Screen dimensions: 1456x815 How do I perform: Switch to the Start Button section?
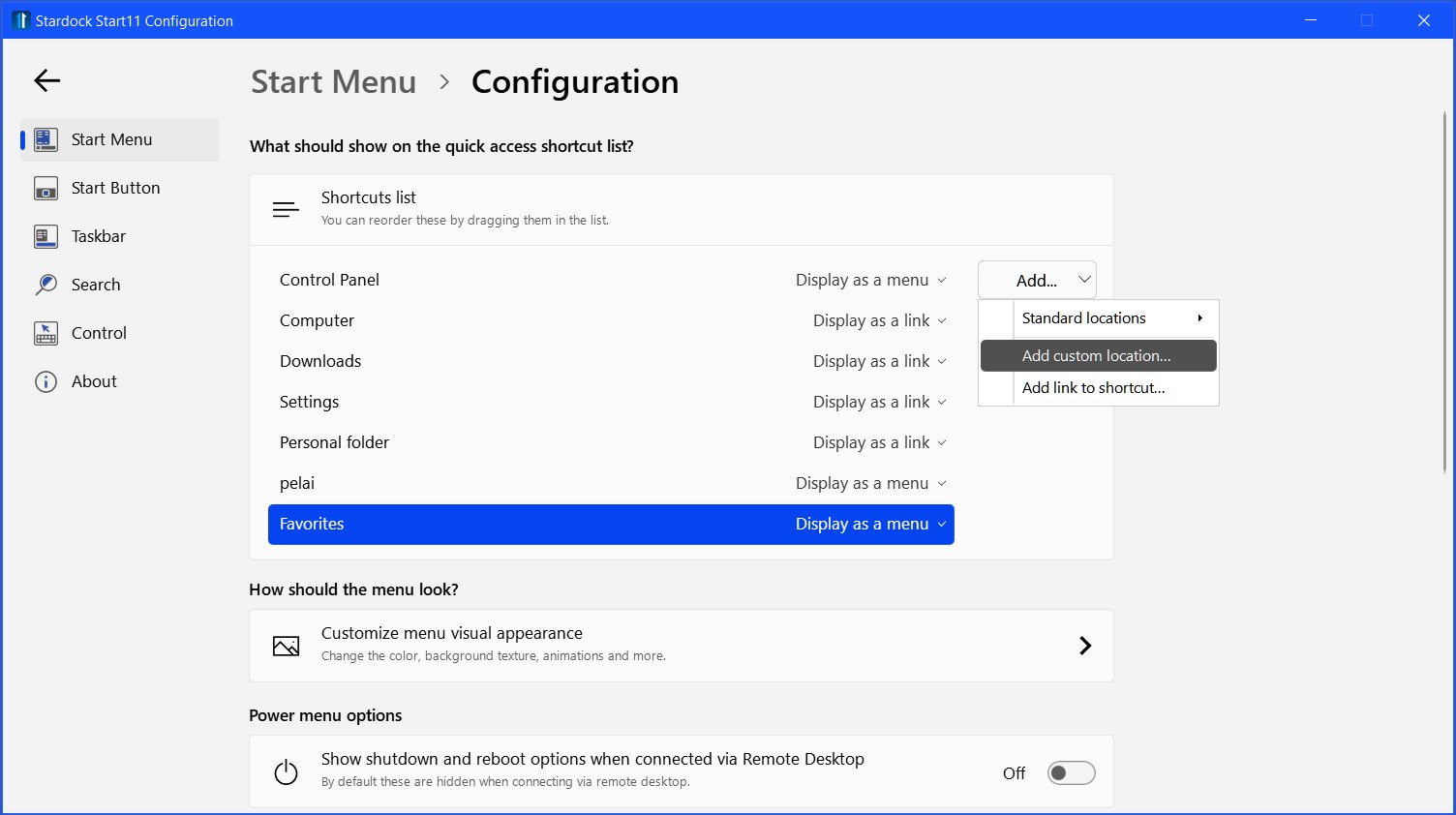(x=120, y=188)
